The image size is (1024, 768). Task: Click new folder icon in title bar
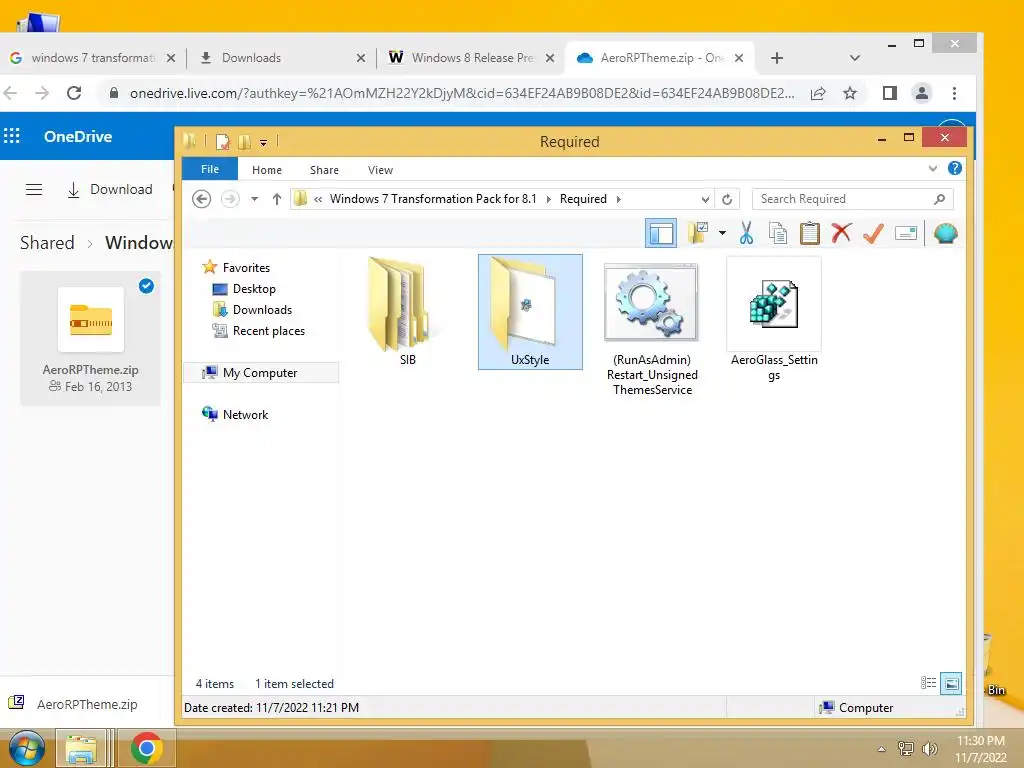coord(244,142)
